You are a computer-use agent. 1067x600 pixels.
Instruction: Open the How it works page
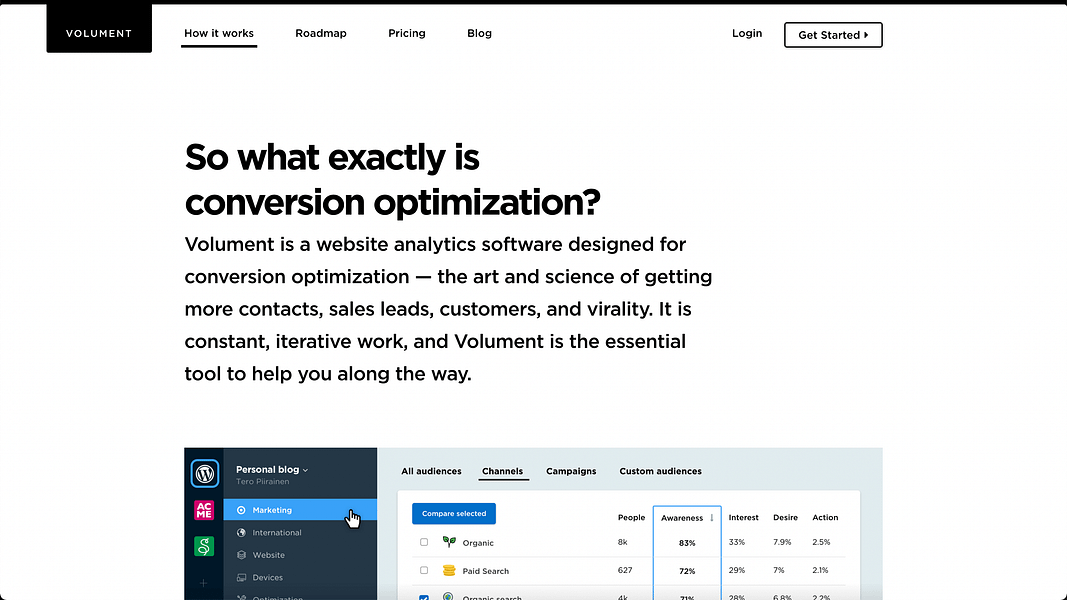coord(218,33)
